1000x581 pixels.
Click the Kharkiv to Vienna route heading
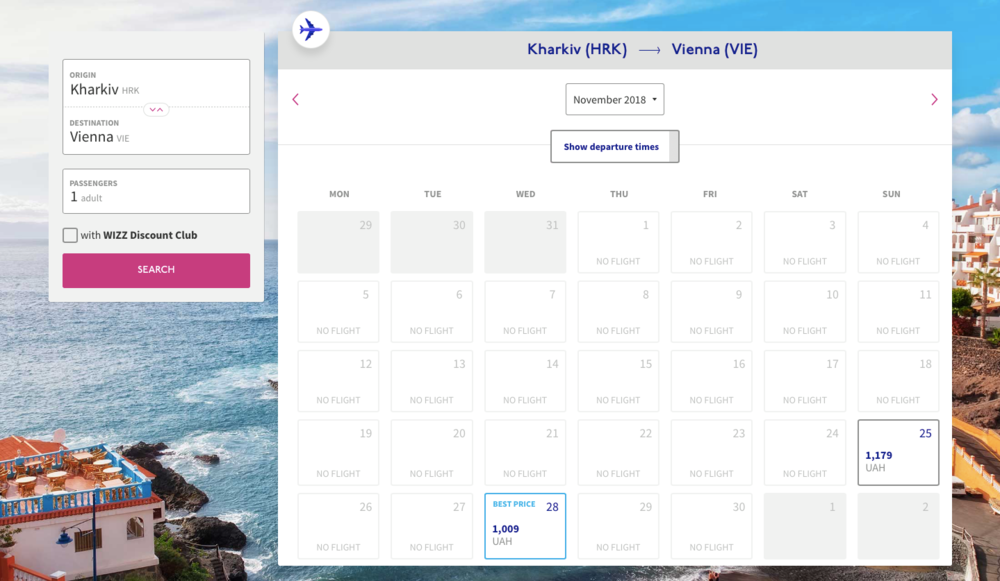(x=614, y=49)
